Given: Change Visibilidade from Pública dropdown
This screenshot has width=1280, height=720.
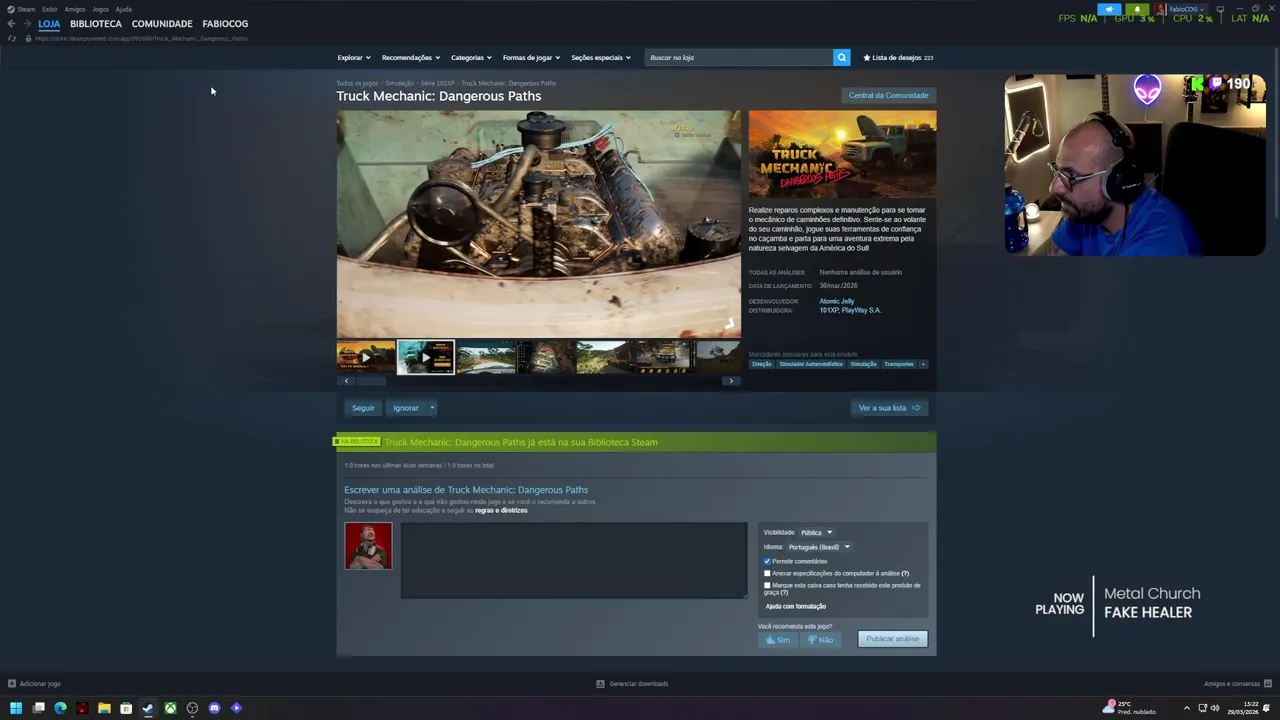Looking at the screenshot, I should tap(816, 533).
